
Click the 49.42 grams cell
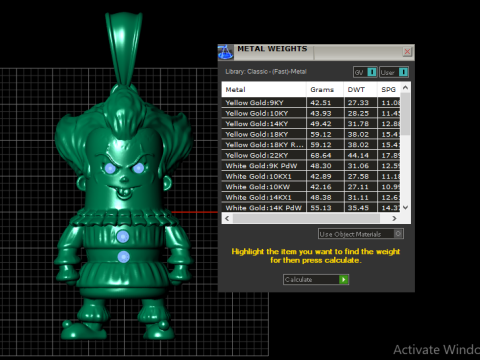pyautogui.click(x=325, y=124)
